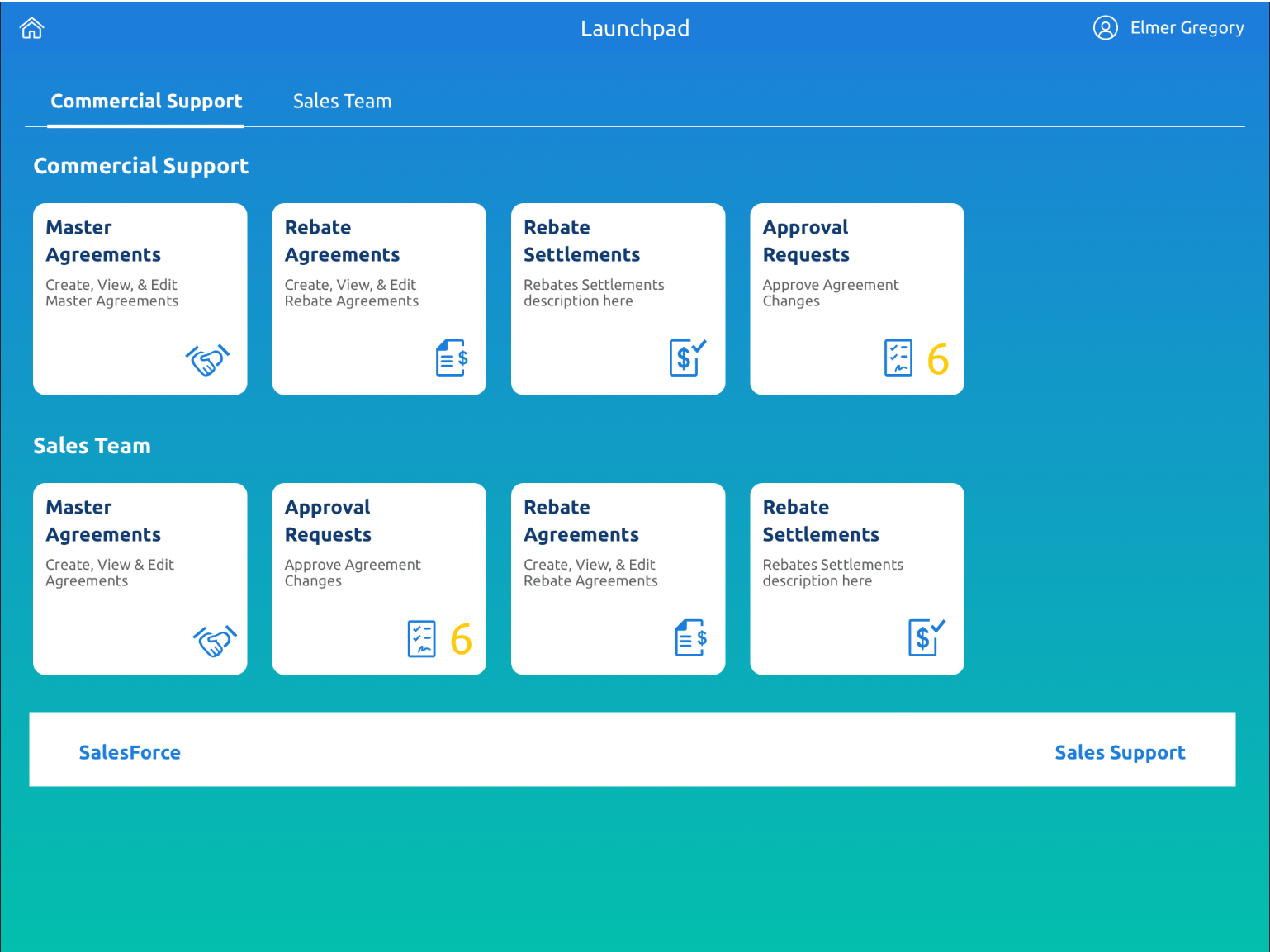The image size is (1270, 952).
Task: Click 'Approve Agreement Changes' text in Sales Team tile
Action: (x=353, y=573)
